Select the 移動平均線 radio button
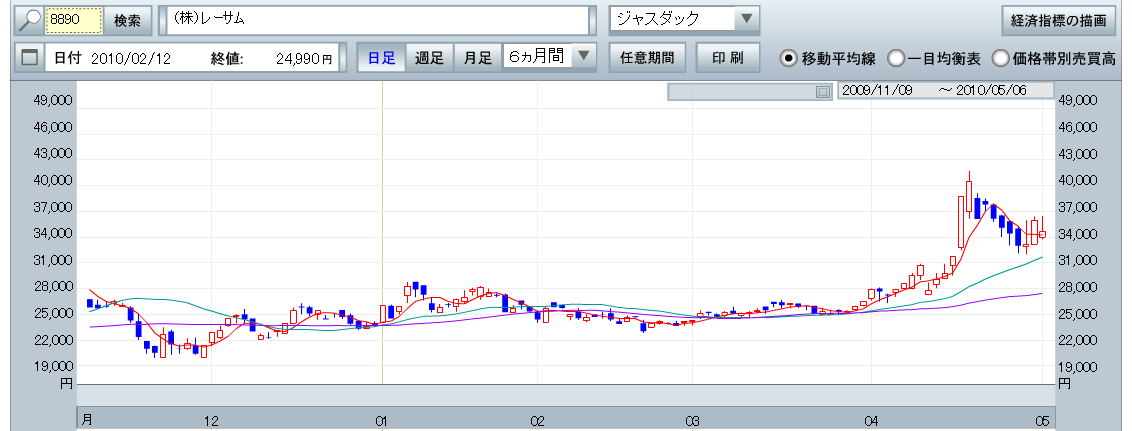The image size is (1132, 431). pos(788,58)
